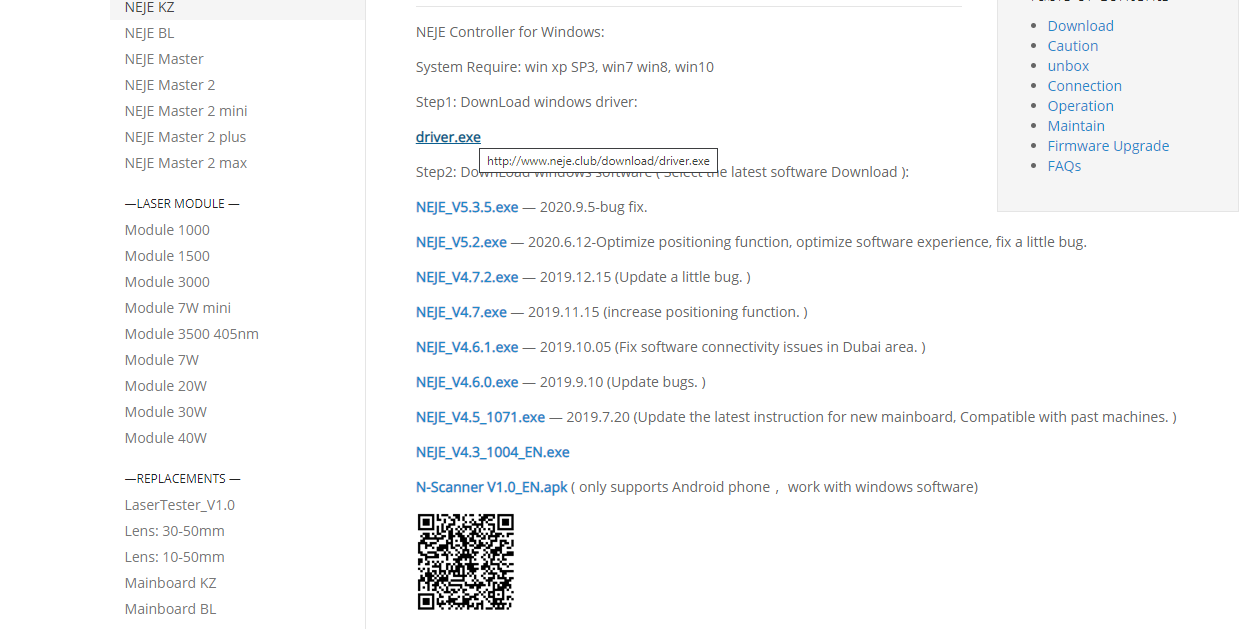
Task: Click the QR code image
Action: click(x=465, y=561)
